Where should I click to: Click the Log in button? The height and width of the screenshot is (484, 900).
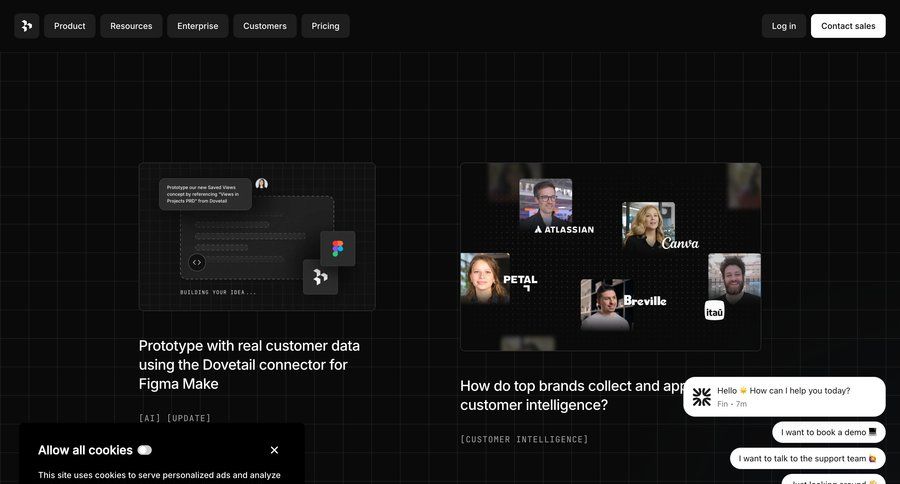[x=784, y=26]
